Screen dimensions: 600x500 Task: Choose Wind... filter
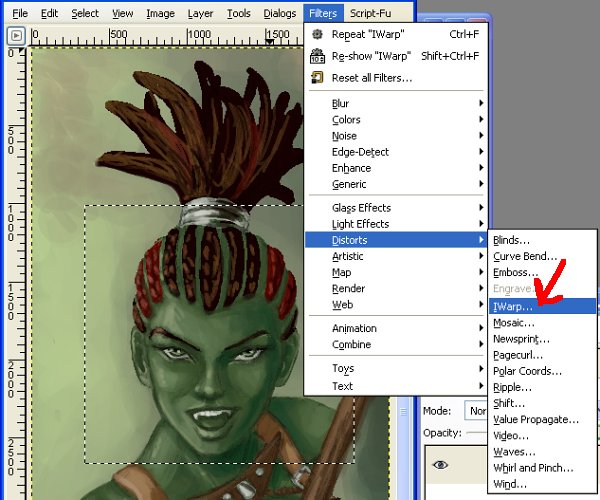542,484
